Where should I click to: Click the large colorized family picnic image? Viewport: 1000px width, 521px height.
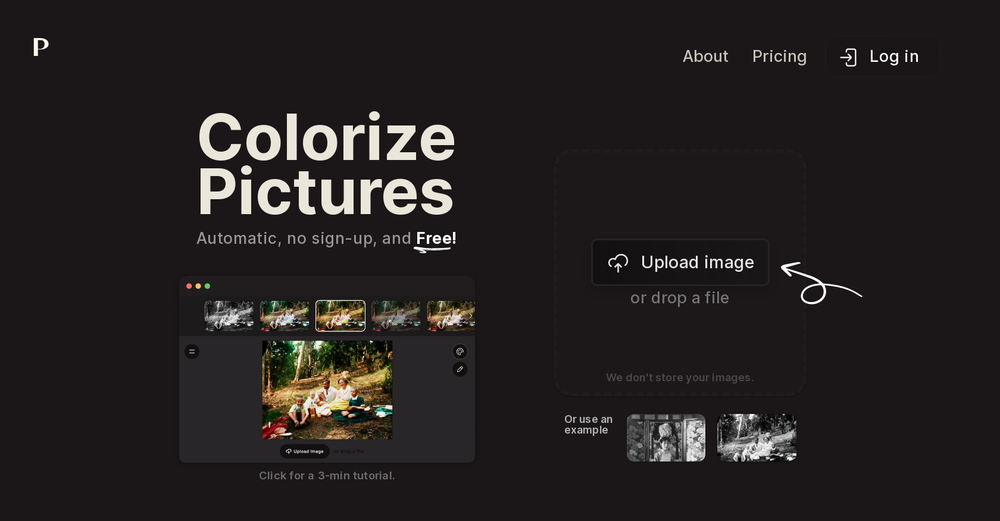point(327,390)
